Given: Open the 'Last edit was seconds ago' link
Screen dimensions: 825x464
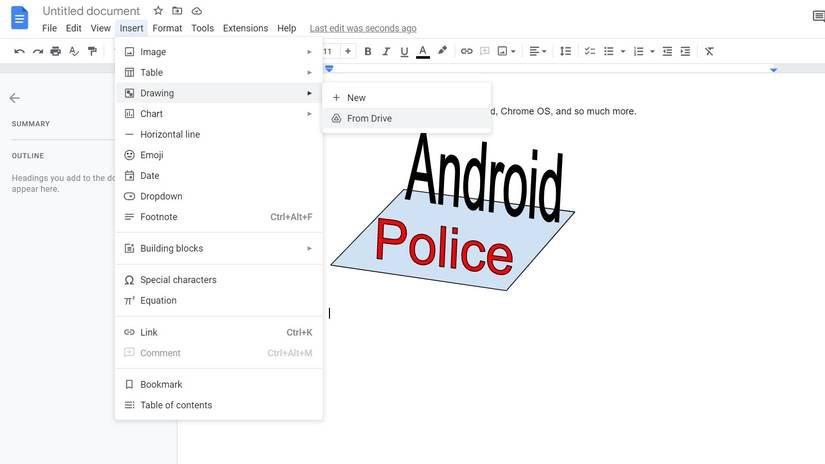Looking at the screenshot, I should (x=363, y=28).
